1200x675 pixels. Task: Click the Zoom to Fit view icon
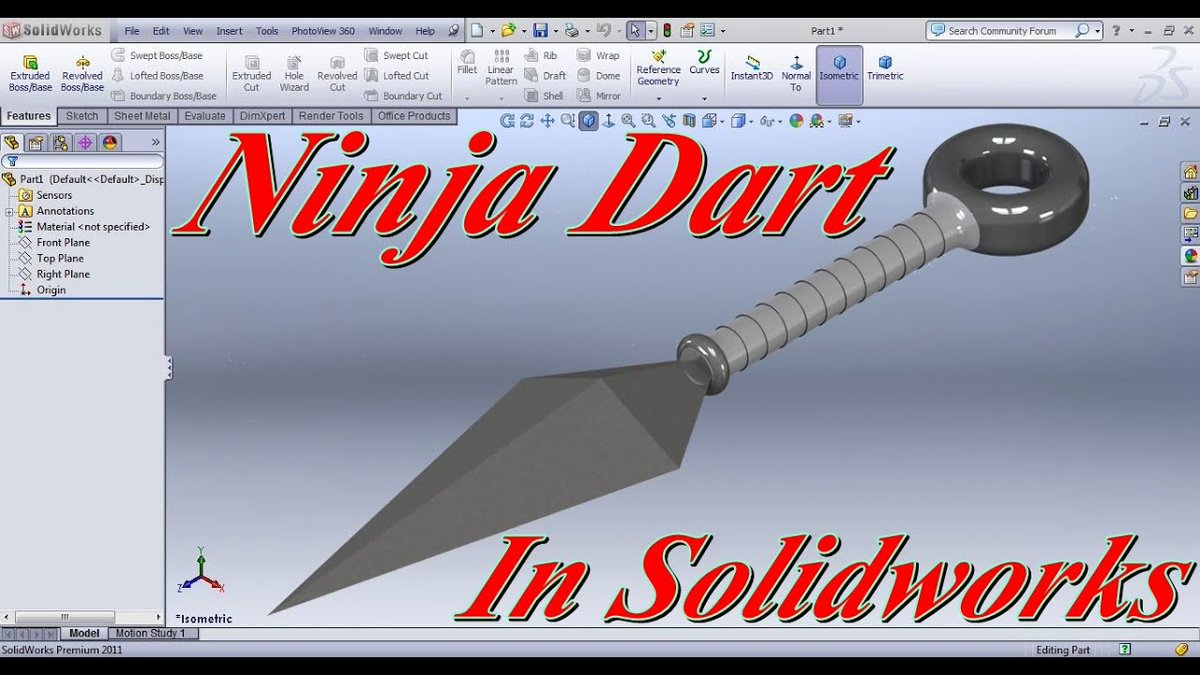tap(628, 121)
